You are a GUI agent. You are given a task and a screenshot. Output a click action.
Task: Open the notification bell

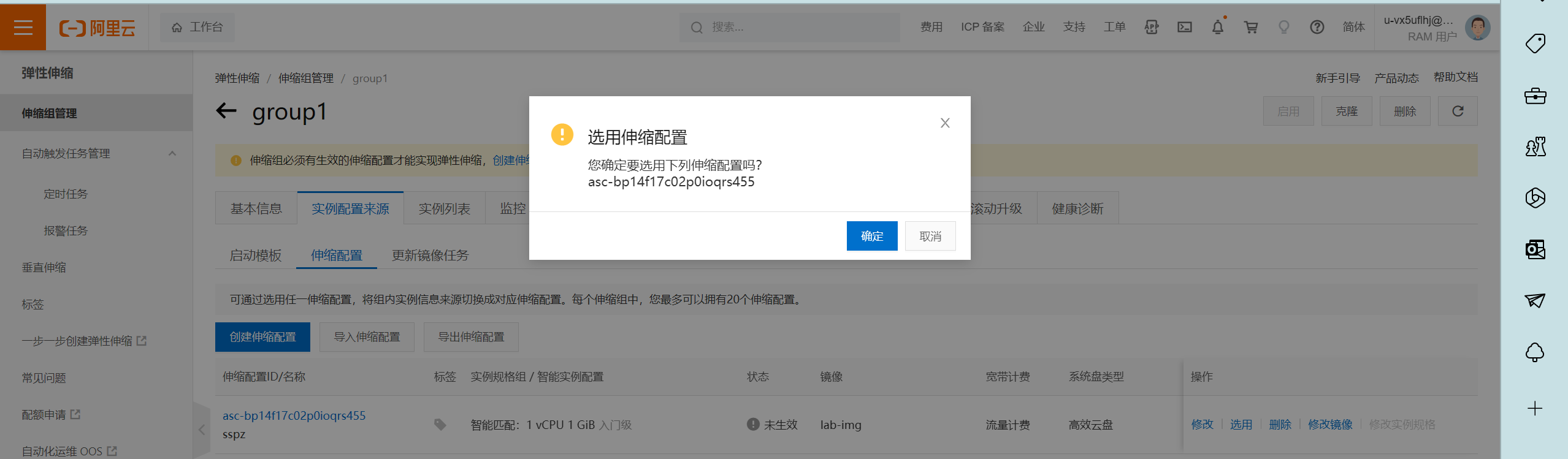(1218, 27)
